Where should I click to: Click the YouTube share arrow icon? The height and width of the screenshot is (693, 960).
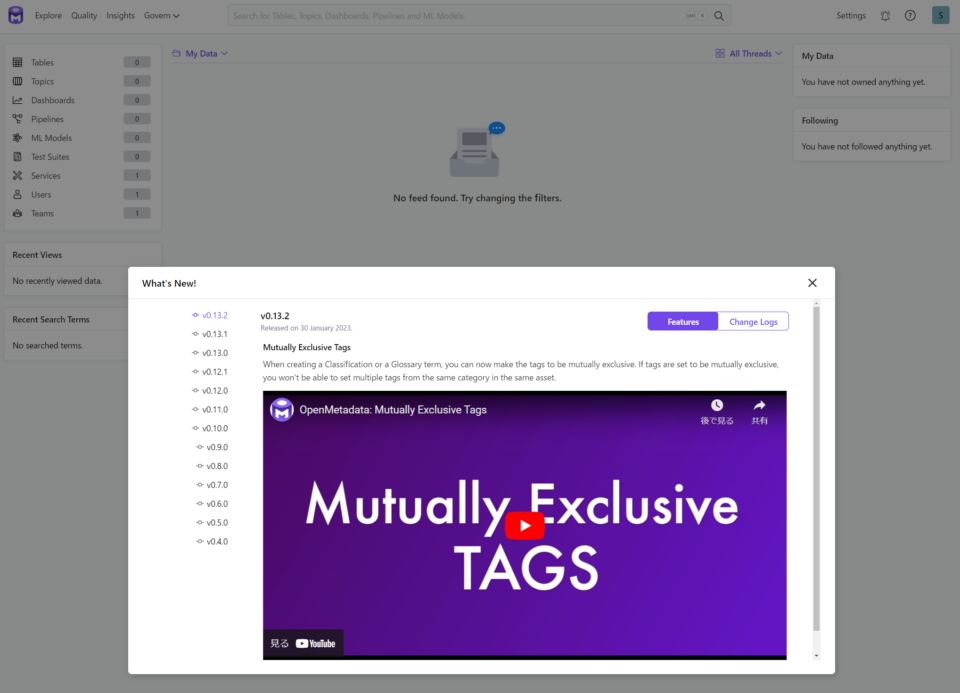pos(759,406)
